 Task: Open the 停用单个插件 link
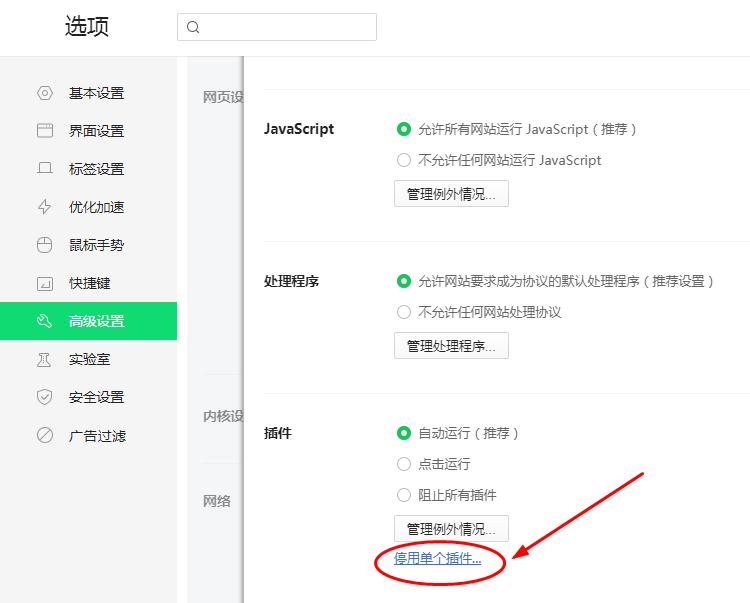[437, 558]
